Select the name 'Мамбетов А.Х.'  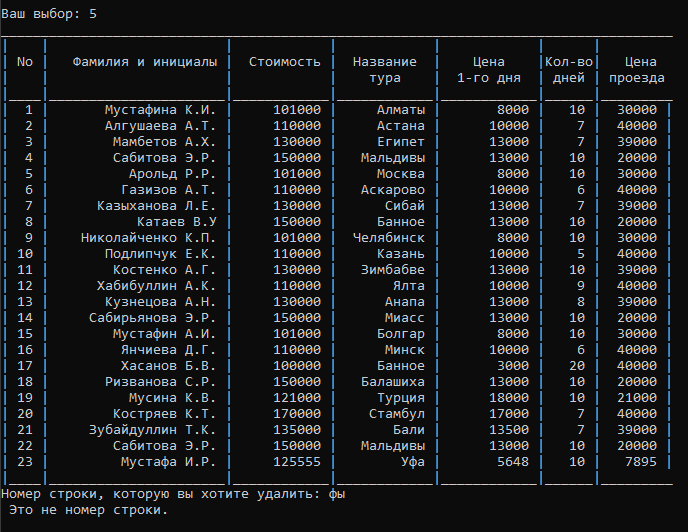tap(165, 142)
